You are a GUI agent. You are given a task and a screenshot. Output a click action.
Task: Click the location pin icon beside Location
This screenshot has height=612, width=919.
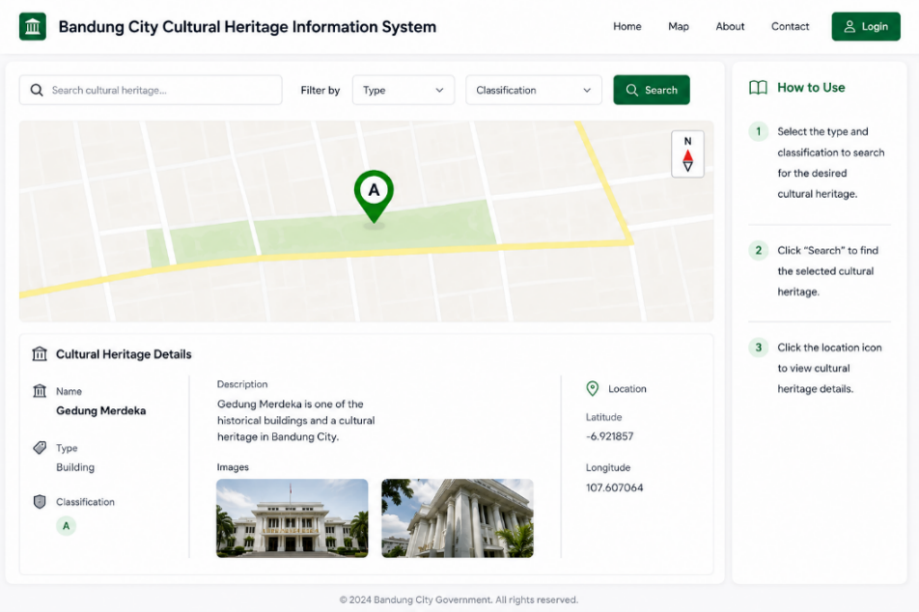click(593, 388)
